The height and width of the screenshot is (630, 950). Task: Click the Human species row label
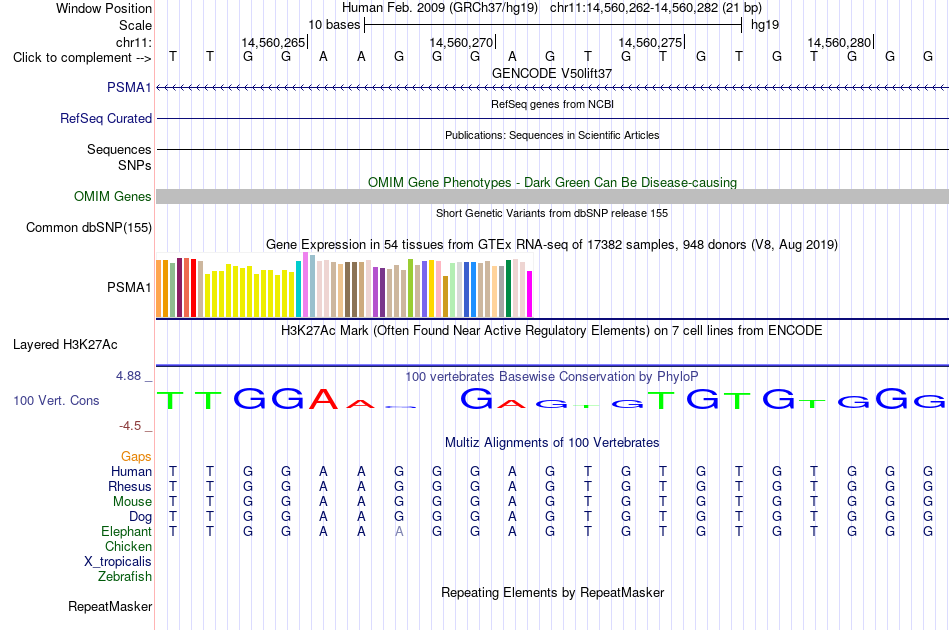[x=131, y=471]
